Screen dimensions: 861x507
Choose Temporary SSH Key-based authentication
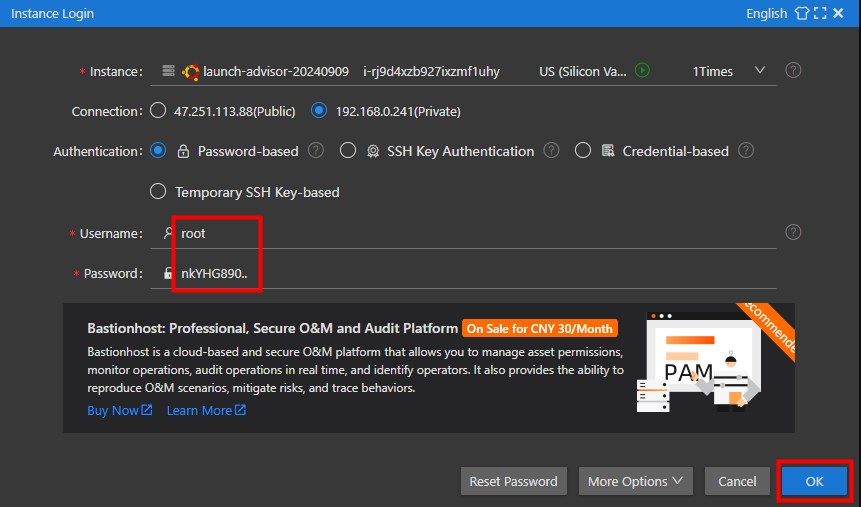coord(158,192)
